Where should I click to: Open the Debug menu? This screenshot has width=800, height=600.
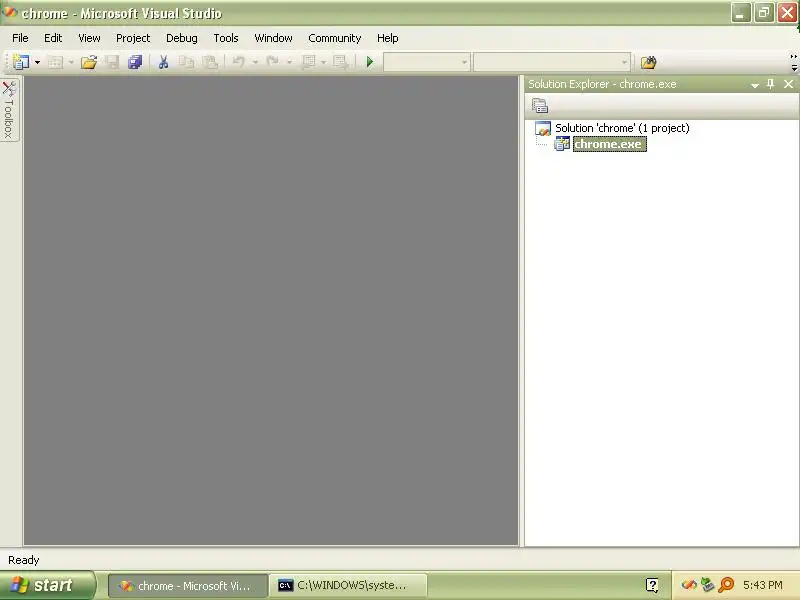point(182,38)
